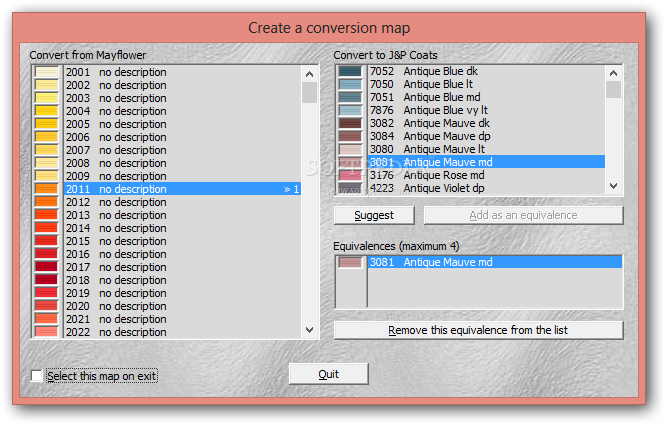
Task: Select Mayflower row '2012 no description'
Action: click(x=183, y=202)
